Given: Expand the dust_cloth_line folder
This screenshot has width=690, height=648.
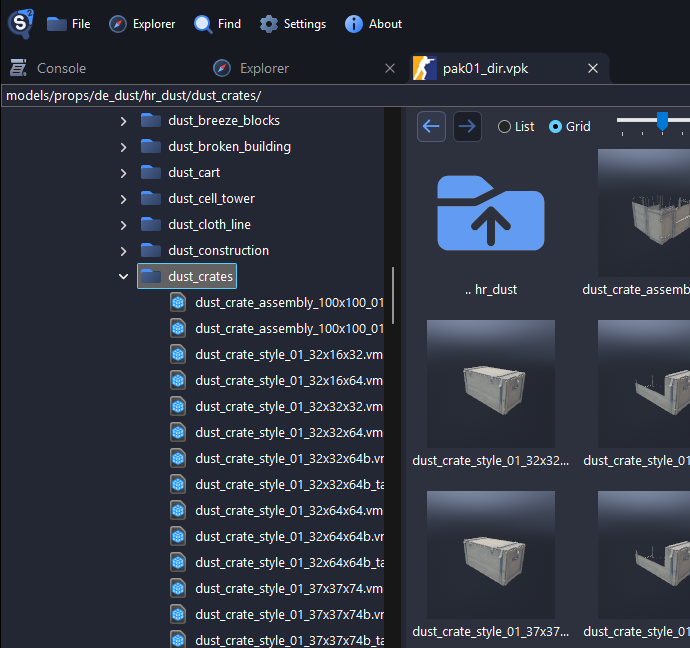Looking at the screenshot, I should (123, 225).
